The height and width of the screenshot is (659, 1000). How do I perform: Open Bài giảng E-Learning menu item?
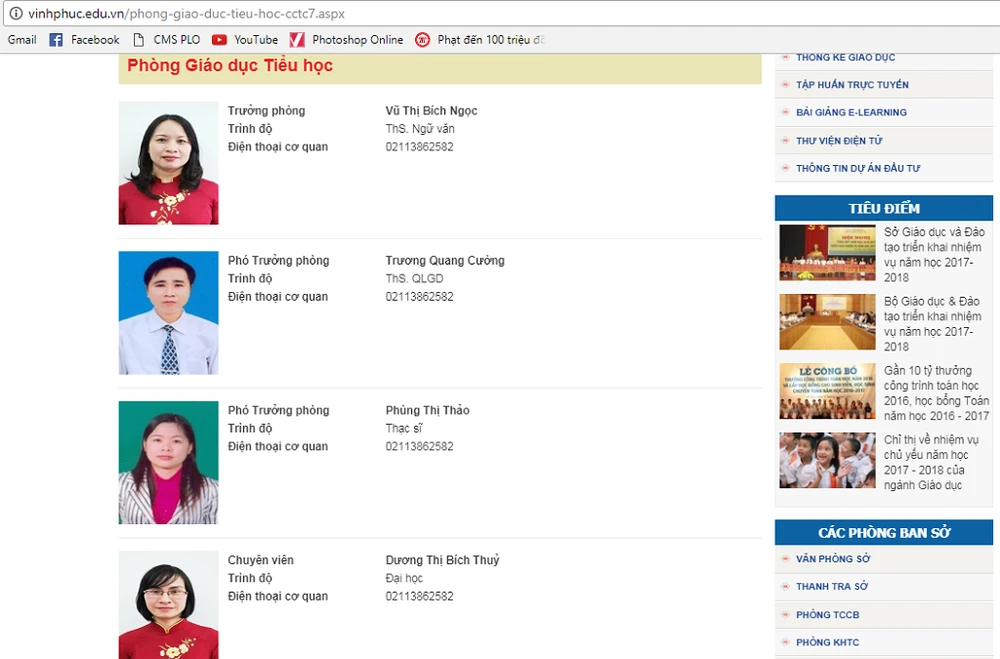tap(851, 113)
